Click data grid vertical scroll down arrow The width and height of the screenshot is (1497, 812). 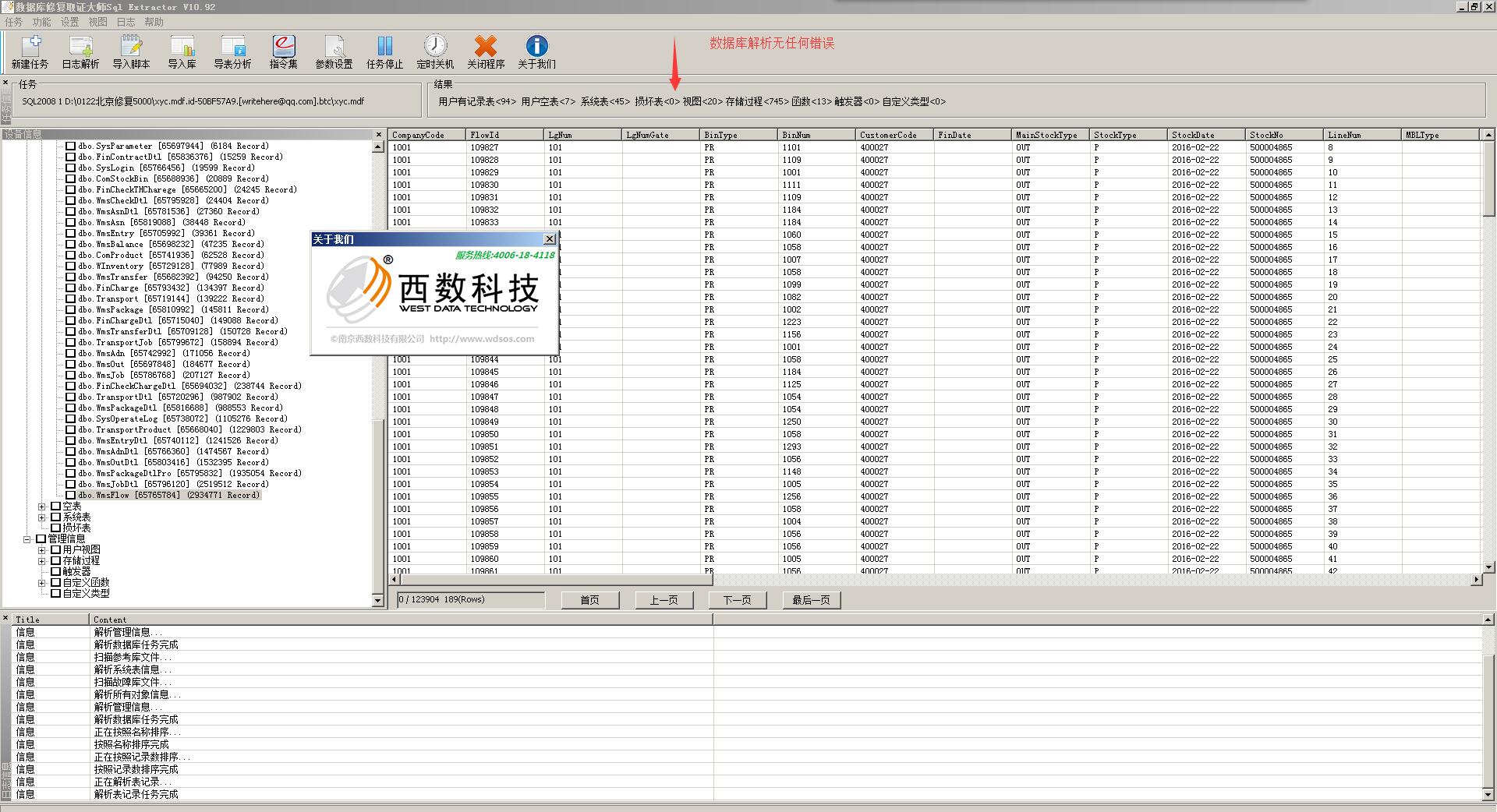pos(1488,567)
